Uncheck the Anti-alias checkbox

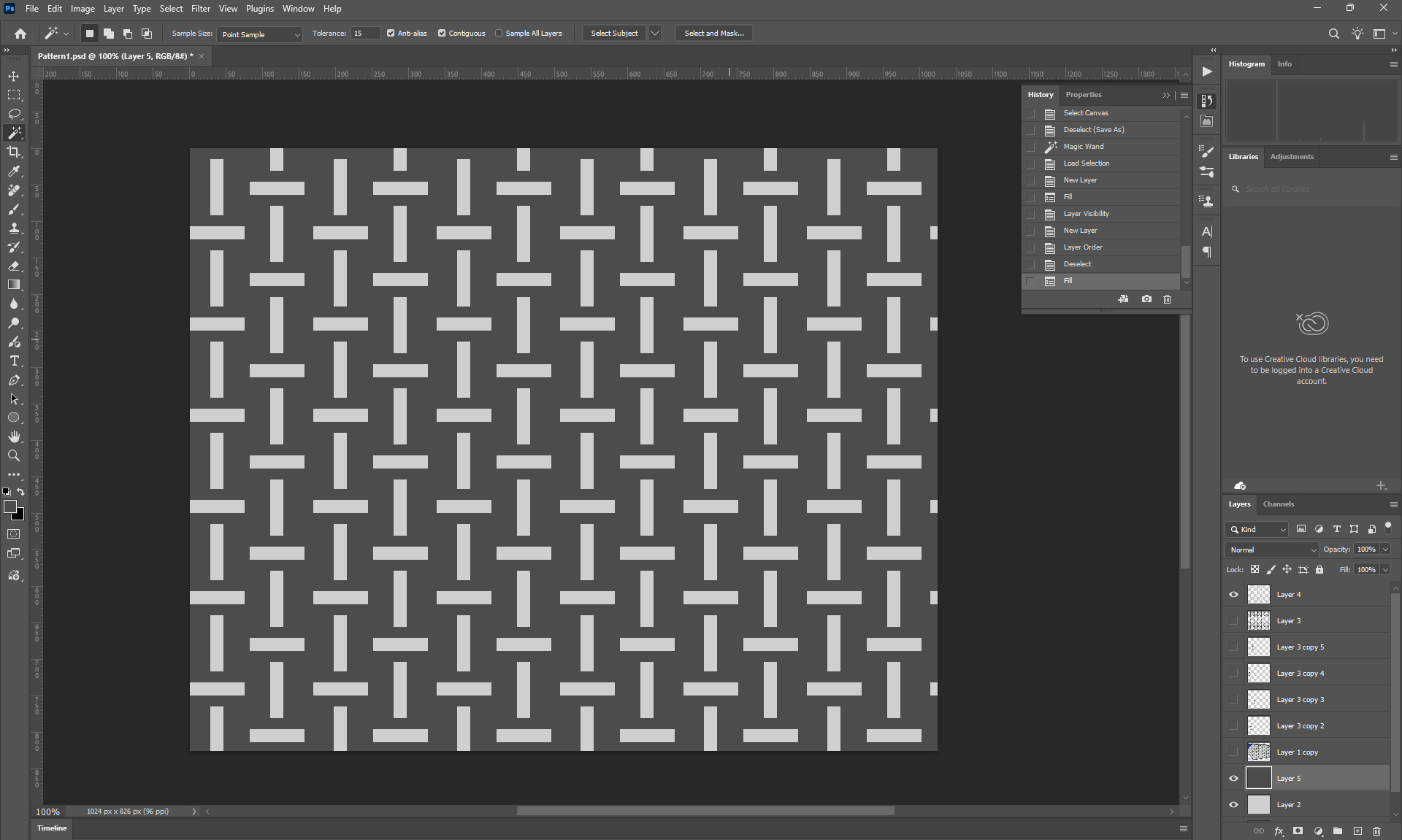click(391, 33)
